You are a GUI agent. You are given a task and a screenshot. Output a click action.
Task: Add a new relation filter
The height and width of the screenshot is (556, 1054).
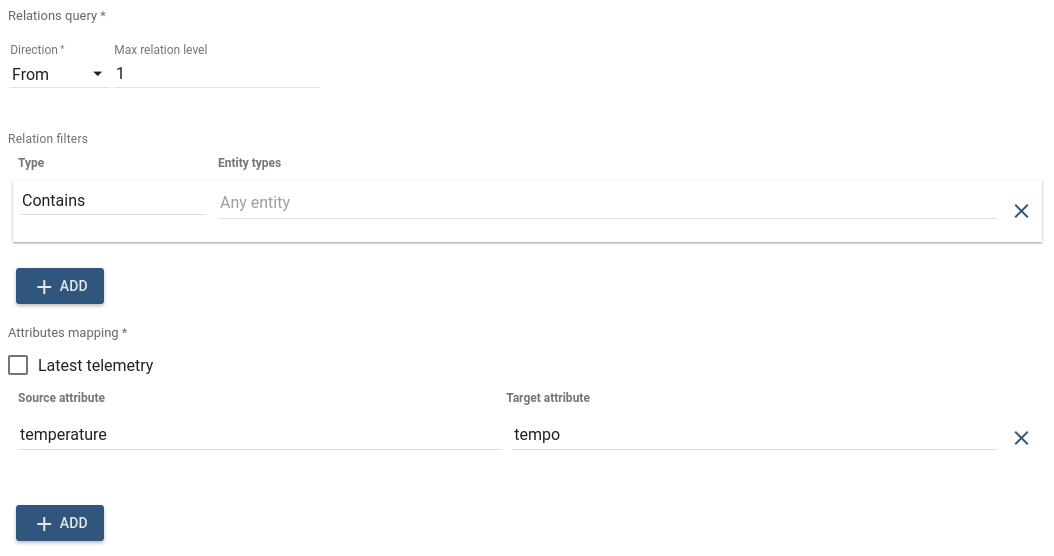60,286
